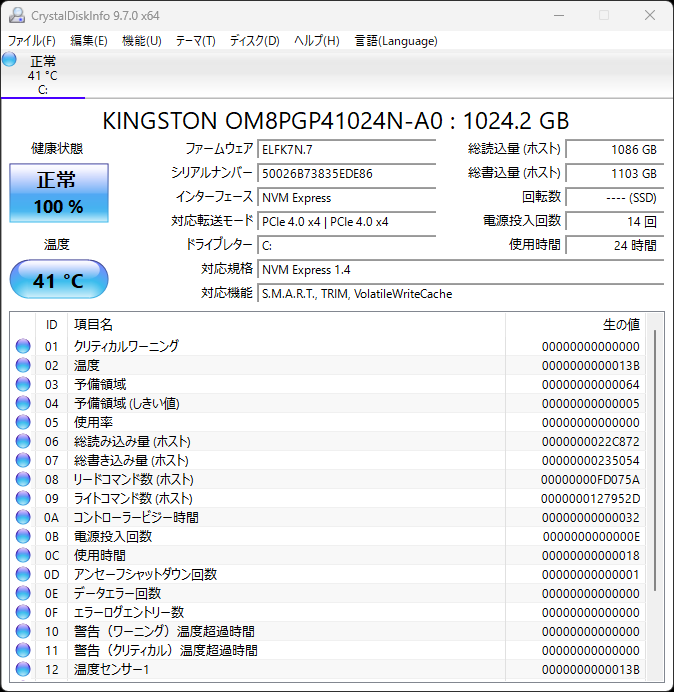Click raw value 0000000022C872

click(x=591, y=441)
